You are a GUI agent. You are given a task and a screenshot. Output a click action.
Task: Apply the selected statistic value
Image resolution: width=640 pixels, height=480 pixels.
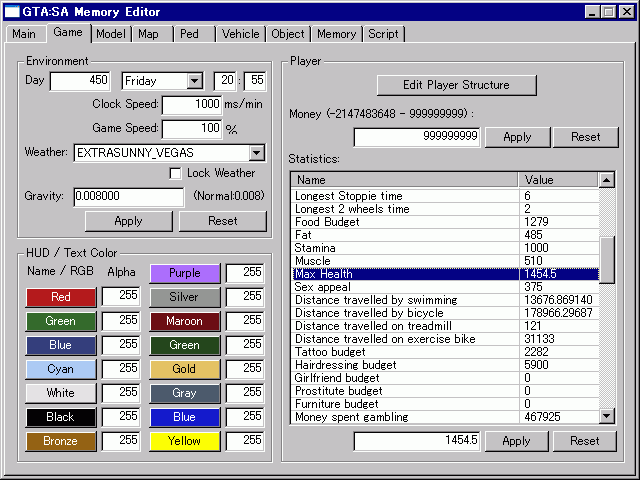[x=516, y=441]
